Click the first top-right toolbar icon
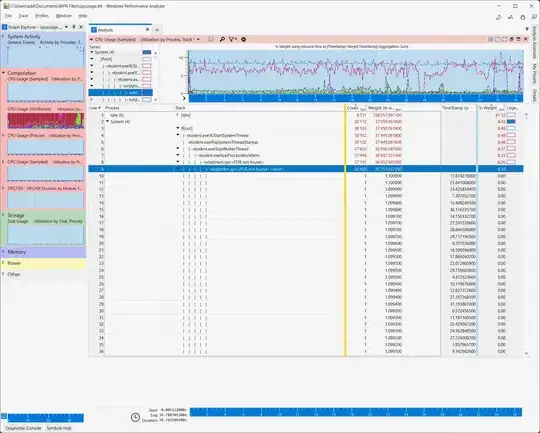The width and height of the screenshot is (540, 433). (x=499, y=17)
